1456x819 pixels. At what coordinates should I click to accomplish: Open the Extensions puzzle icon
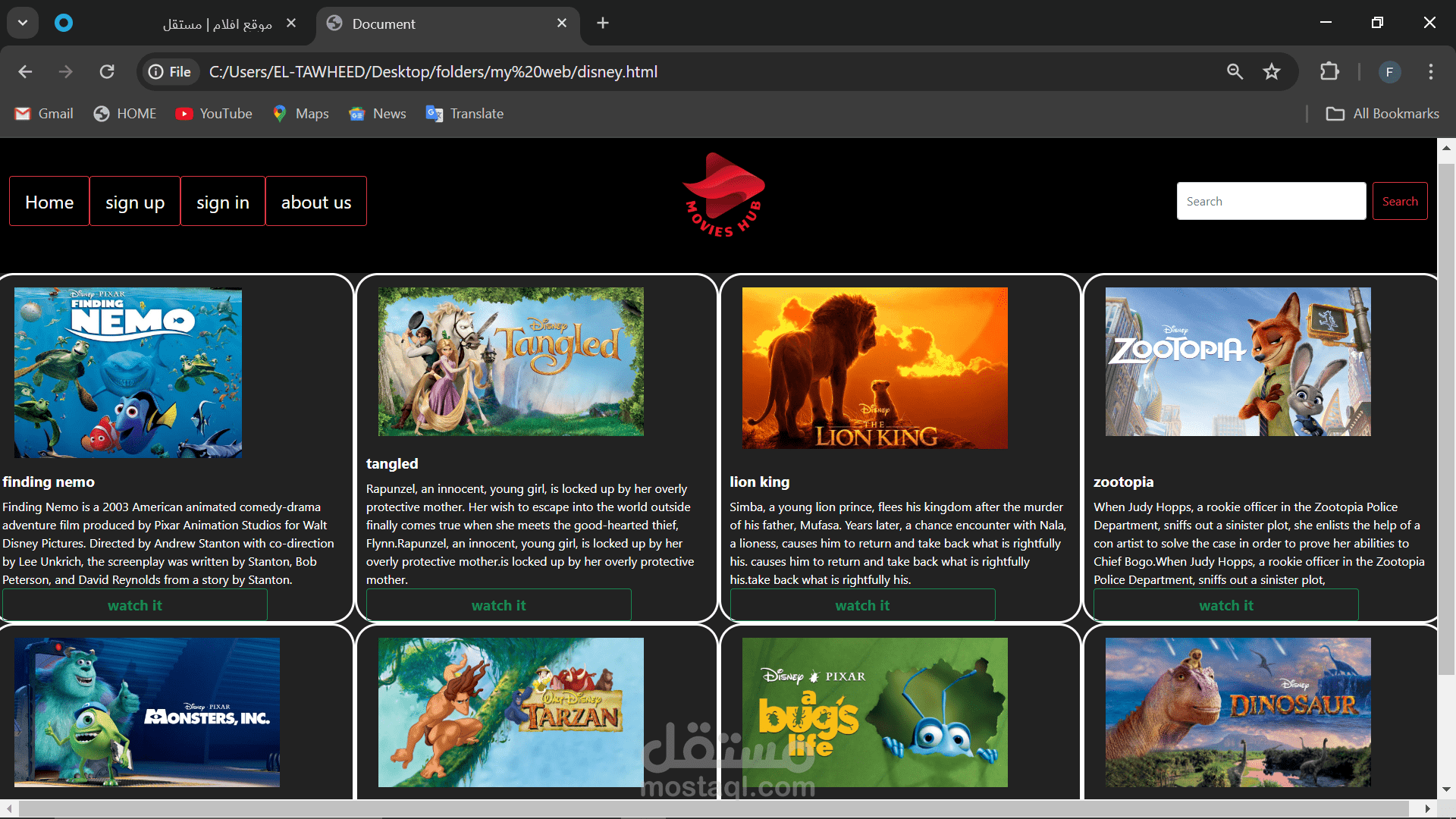(1329, 72)
